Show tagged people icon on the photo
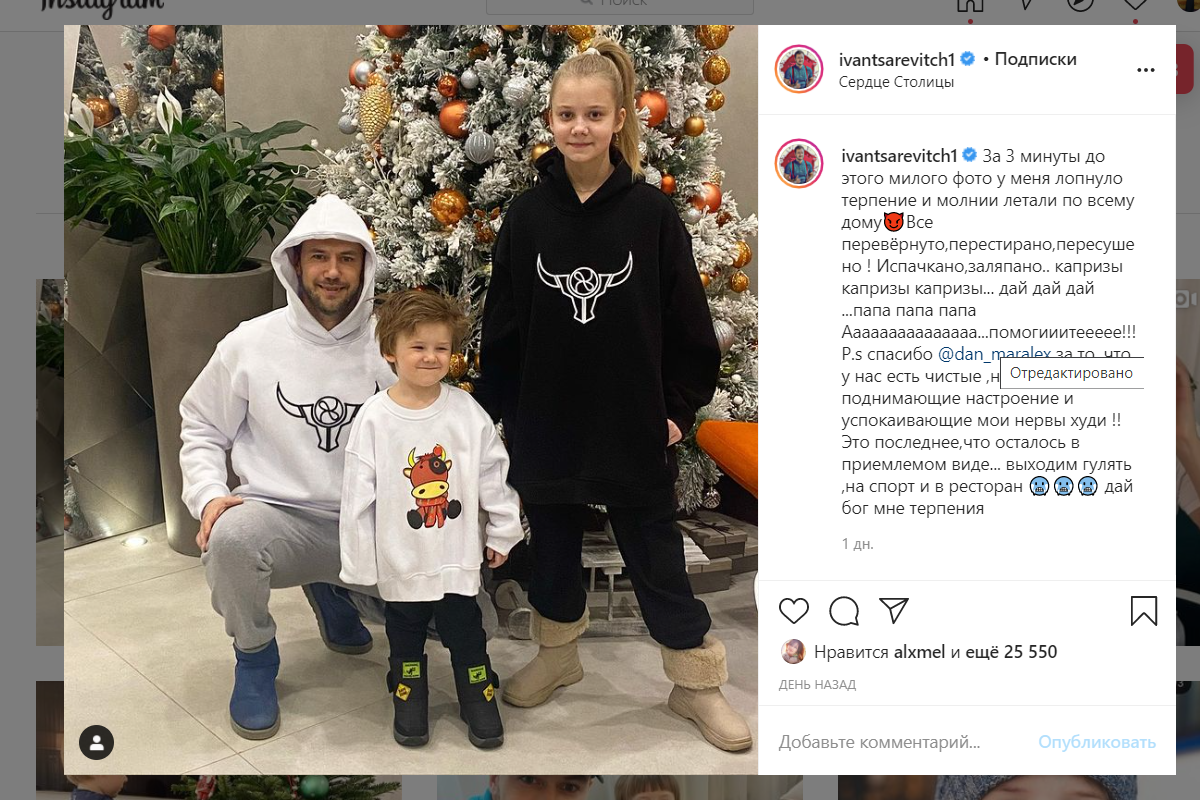1200x800 pixels. tap(97, 742)
